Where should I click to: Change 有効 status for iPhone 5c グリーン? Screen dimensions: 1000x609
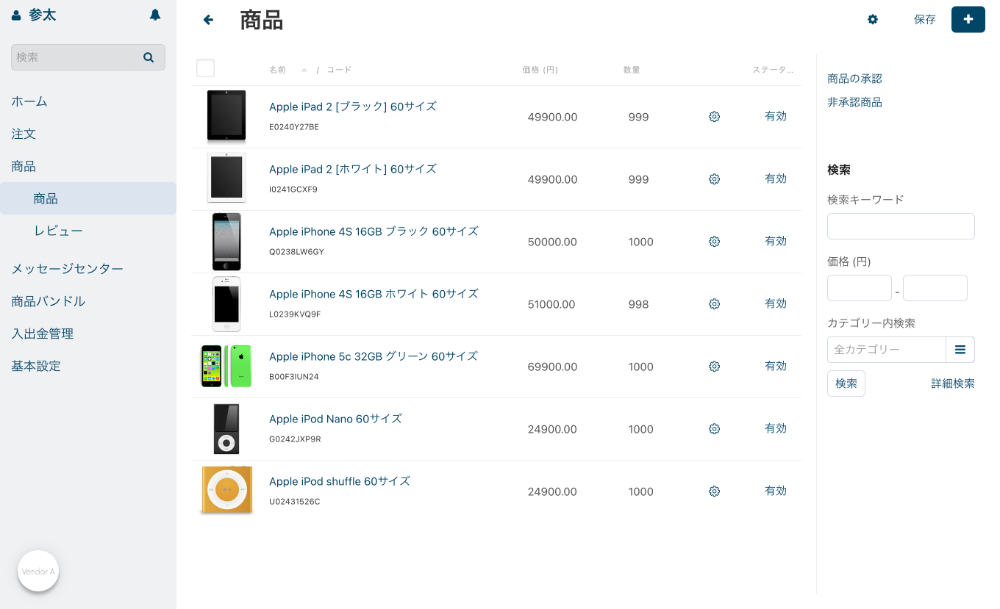coord(776,366)
